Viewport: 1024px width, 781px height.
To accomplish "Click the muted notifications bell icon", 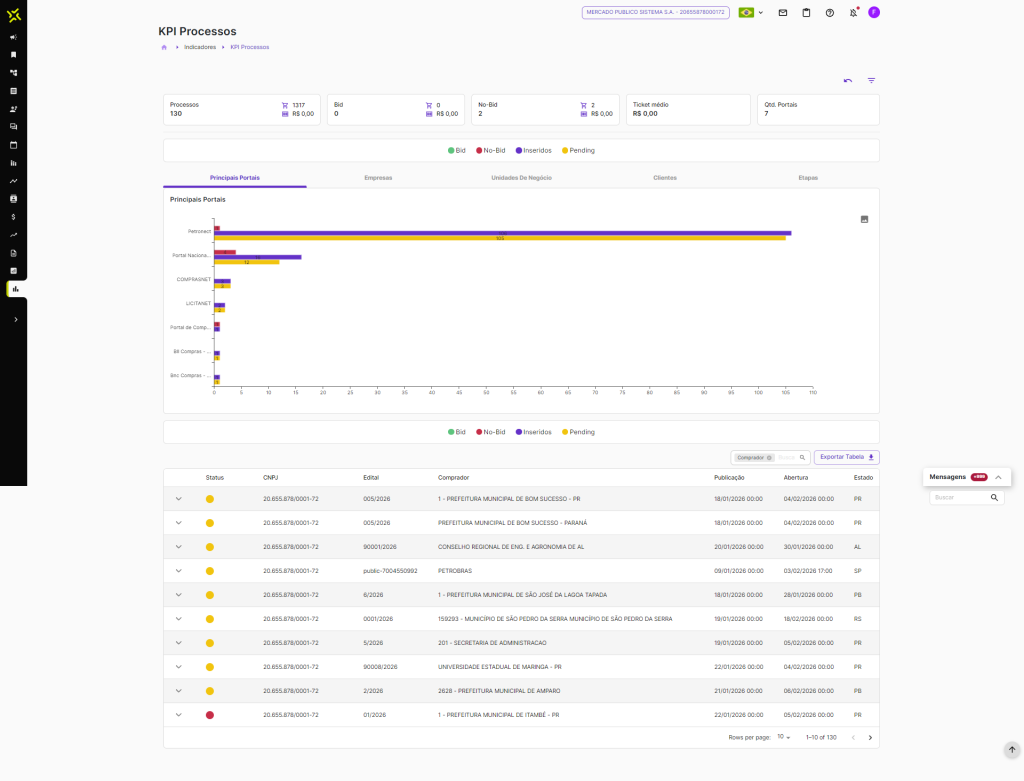I will tap(853, 13).
